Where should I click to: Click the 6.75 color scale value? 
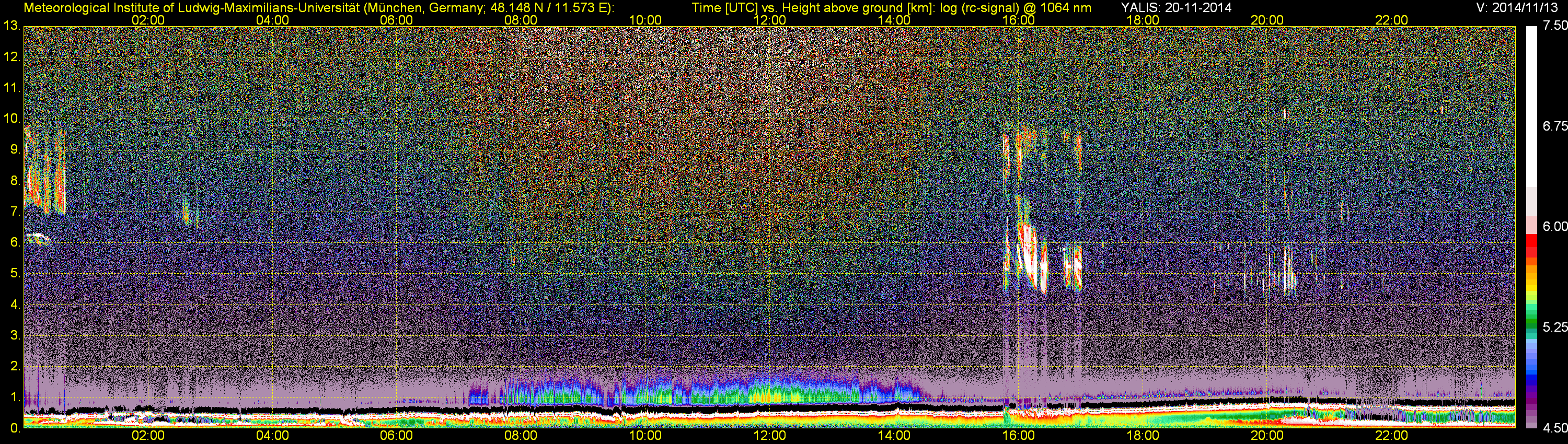point(1555,126)
